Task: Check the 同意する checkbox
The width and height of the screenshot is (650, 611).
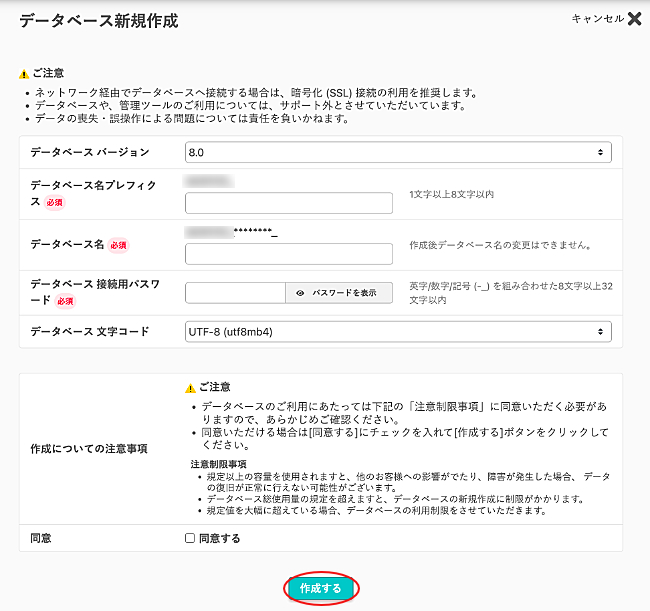Action: tap(190, 538)
